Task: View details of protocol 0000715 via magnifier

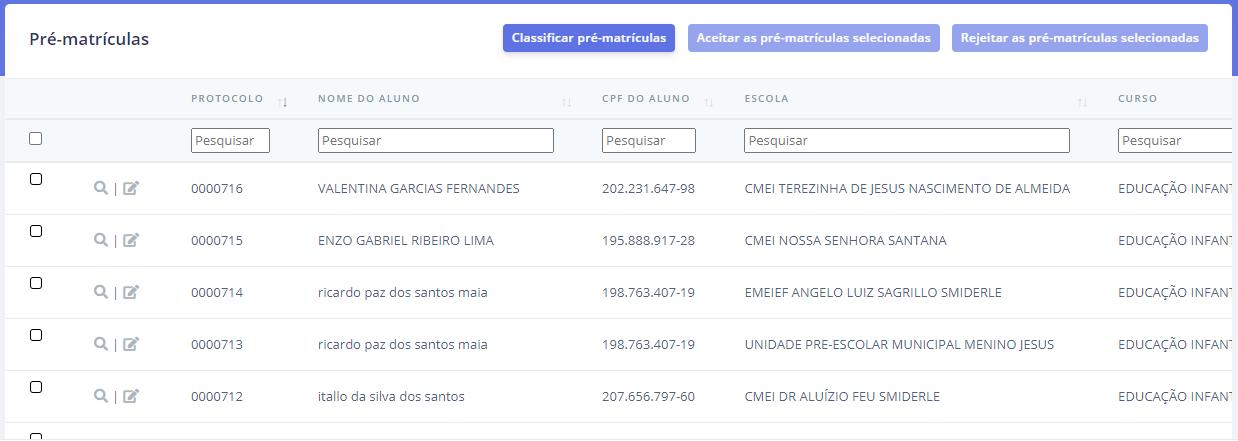Action: point(100,240)
